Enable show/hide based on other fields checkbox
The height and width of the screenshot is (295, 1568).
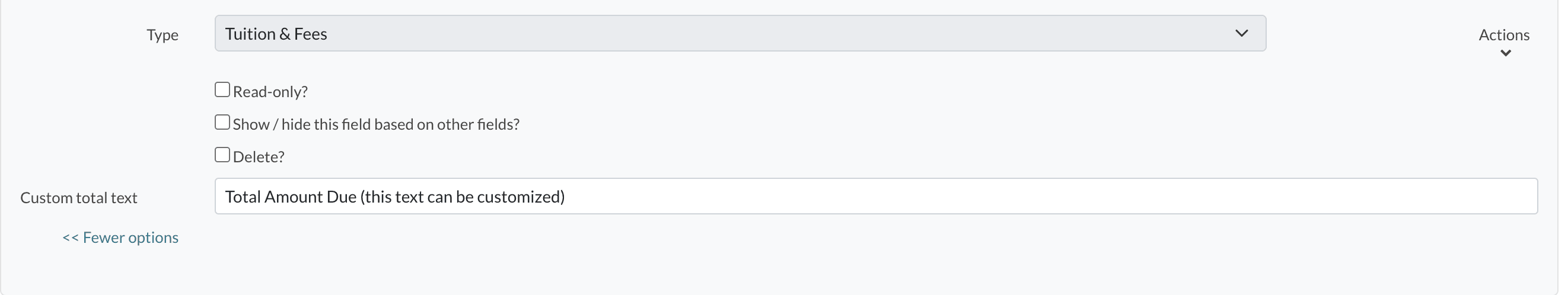pyautogui.click(x=224, y=123)
